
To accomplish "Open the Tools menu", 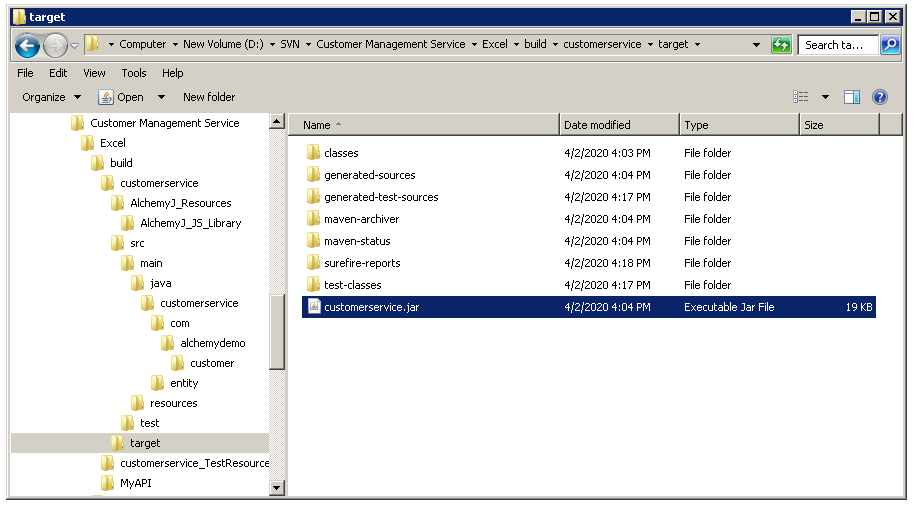I will click(x=134, y=73).
